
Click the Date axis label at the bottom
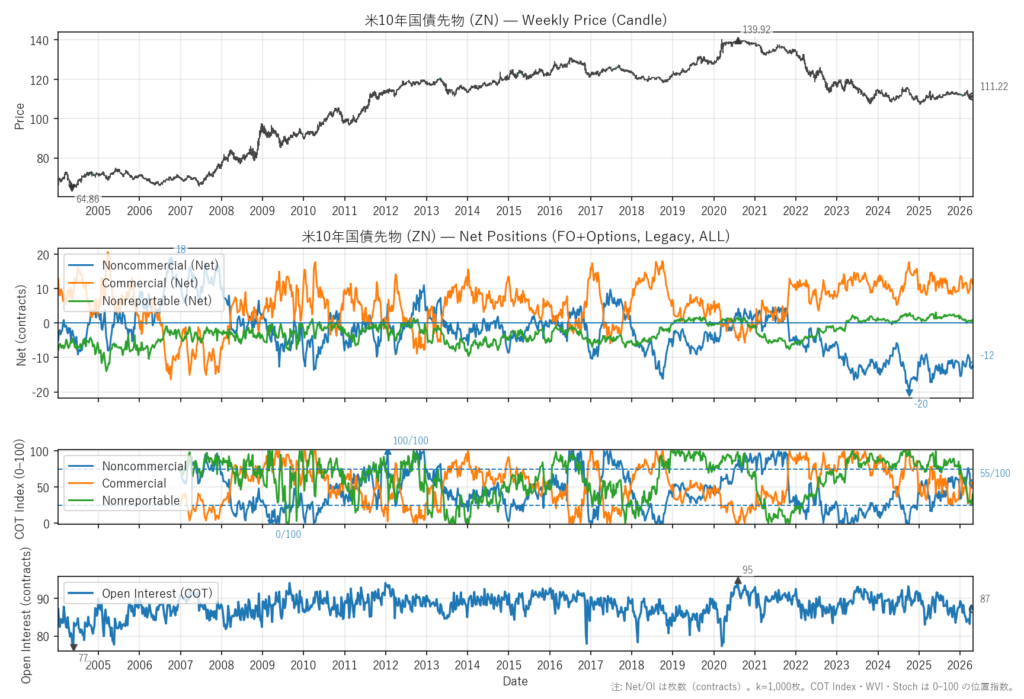[515, 681]
